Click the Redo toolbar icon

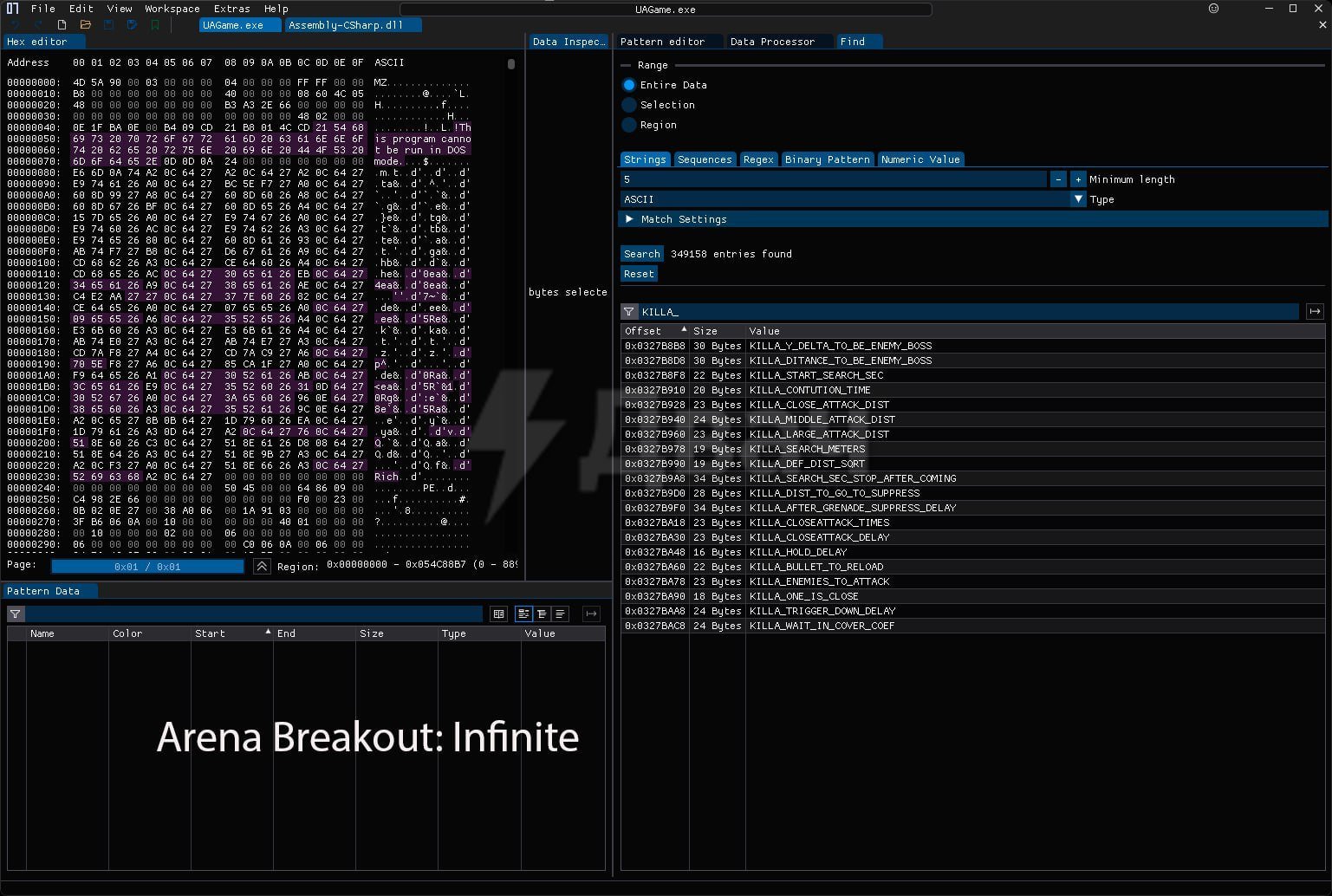coord(38,25)
